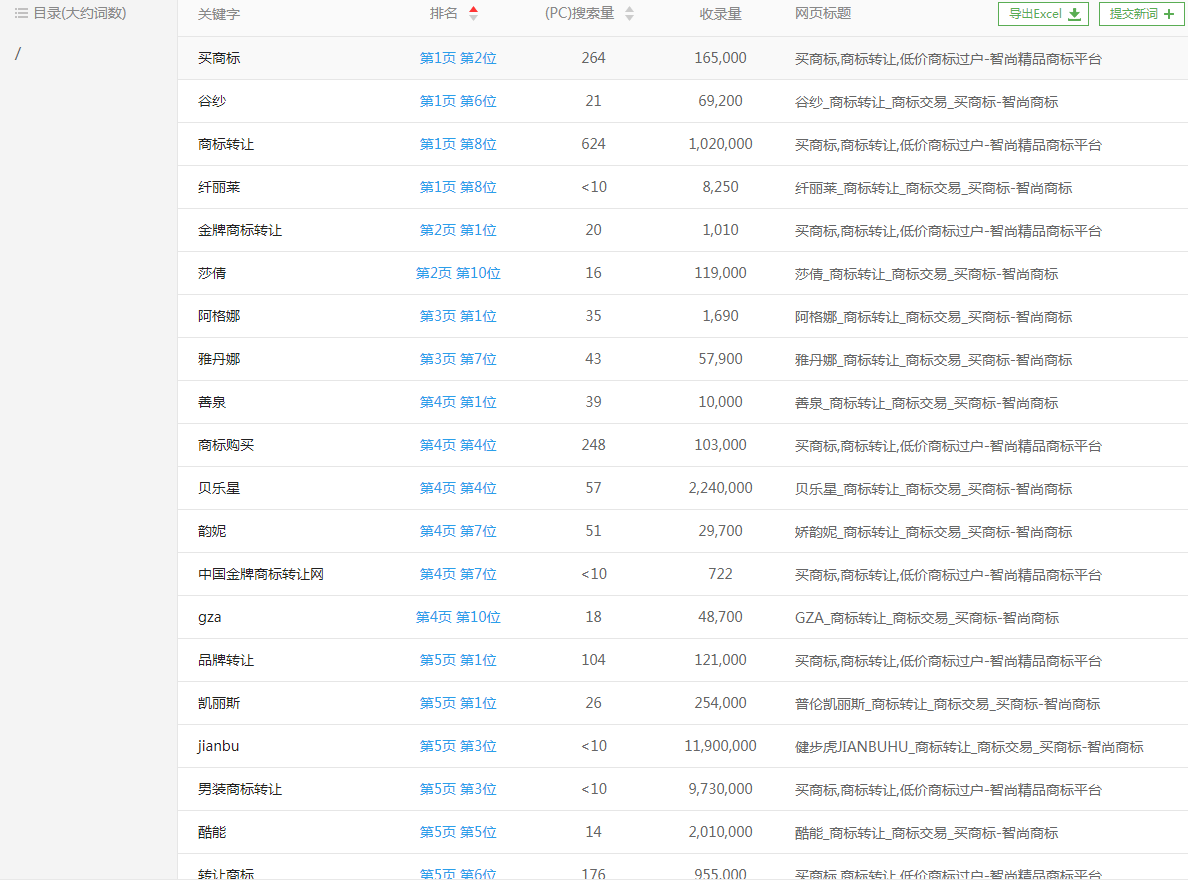Click the download icon in 导出Excel
This screenshot has width=1188, height=883.
(x=1075, y=14)
